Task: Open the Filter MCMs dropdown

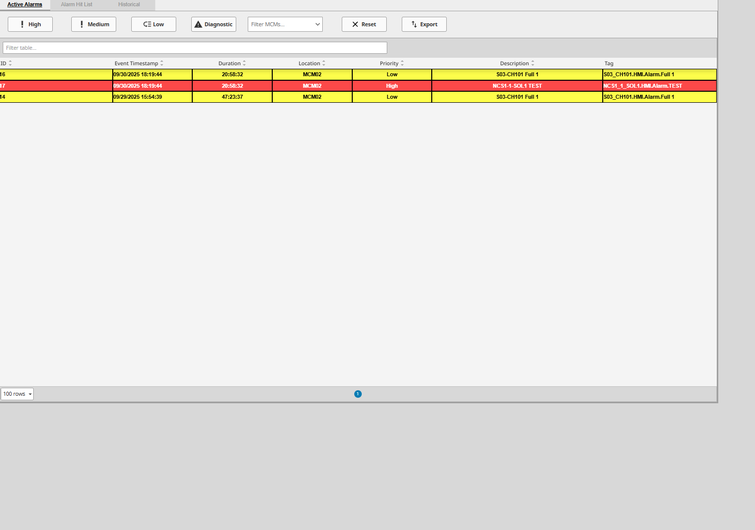Action: pos(285,24)
